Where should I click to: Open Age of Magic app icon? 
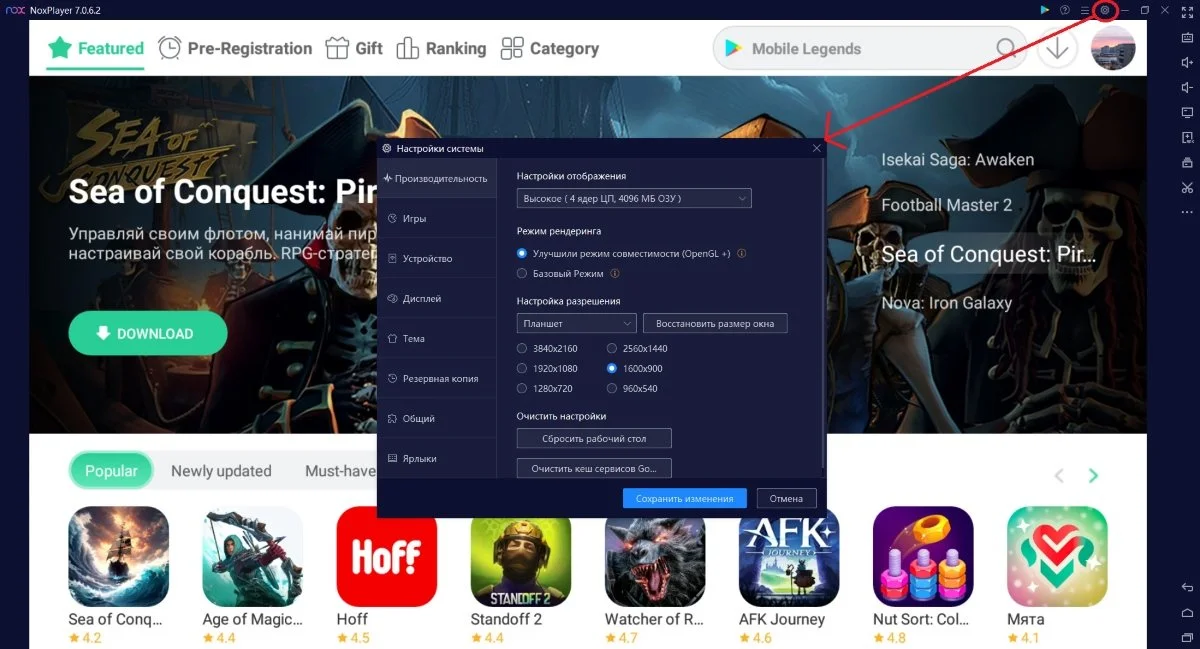pos(252,556)
